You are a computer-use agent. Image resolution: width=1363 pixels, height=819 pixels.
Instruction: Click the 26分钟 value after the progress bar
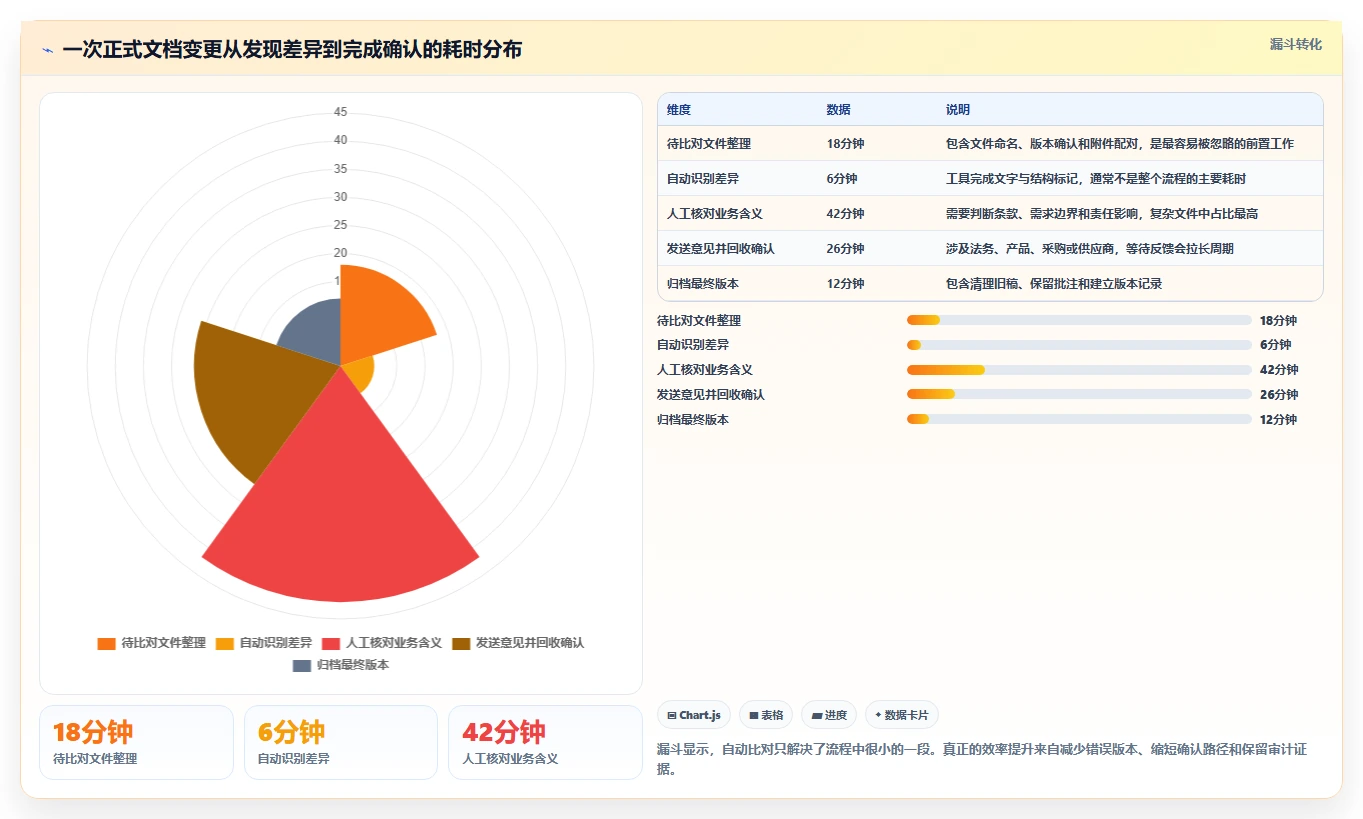pyautogui.click(x=1279, y=395)
